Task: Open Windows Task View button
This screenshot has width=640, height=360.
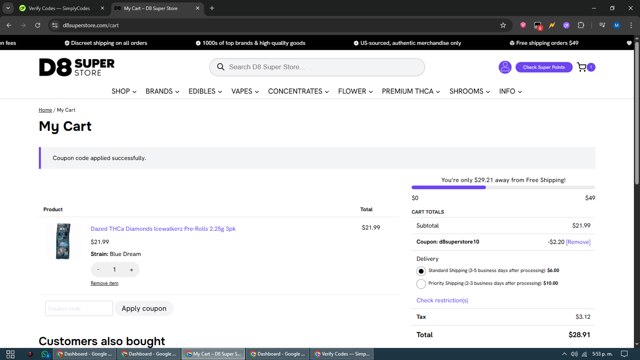Action: coord(11,354)
